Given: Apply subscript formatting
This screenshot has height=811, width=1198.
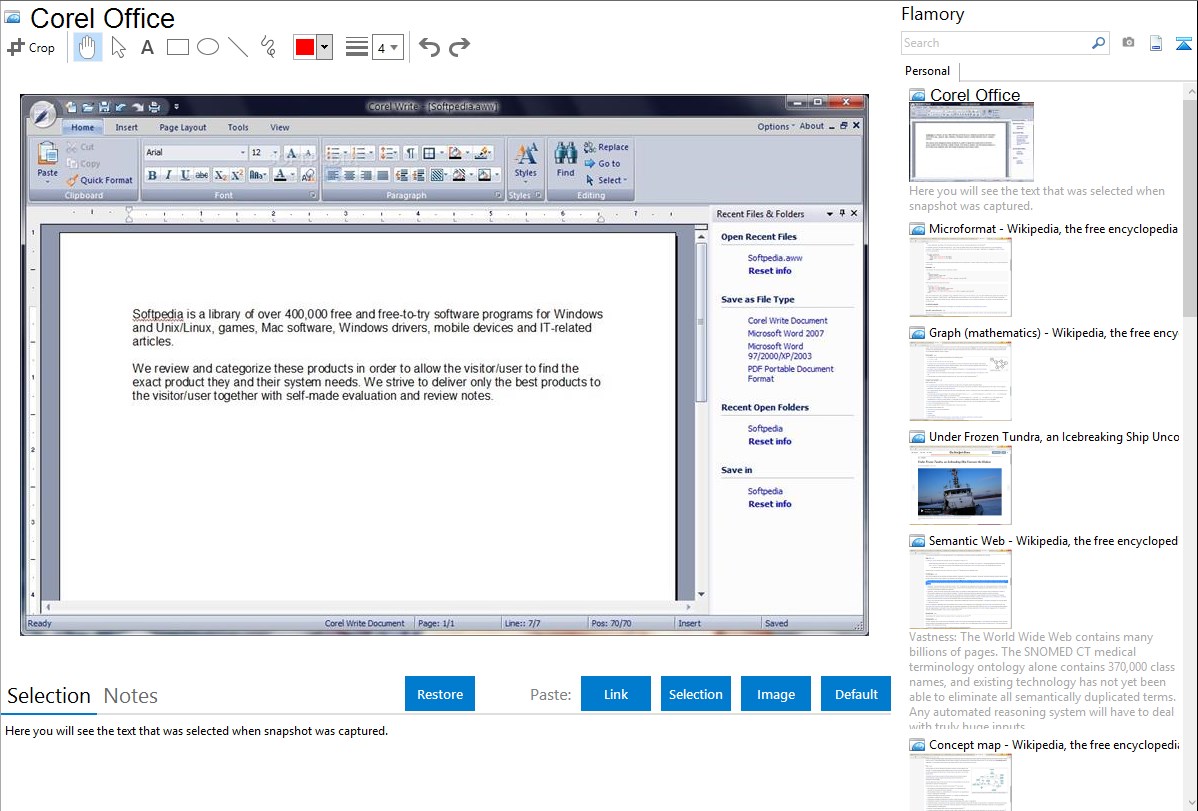Looking at the screenshot, I should (220, 176).
